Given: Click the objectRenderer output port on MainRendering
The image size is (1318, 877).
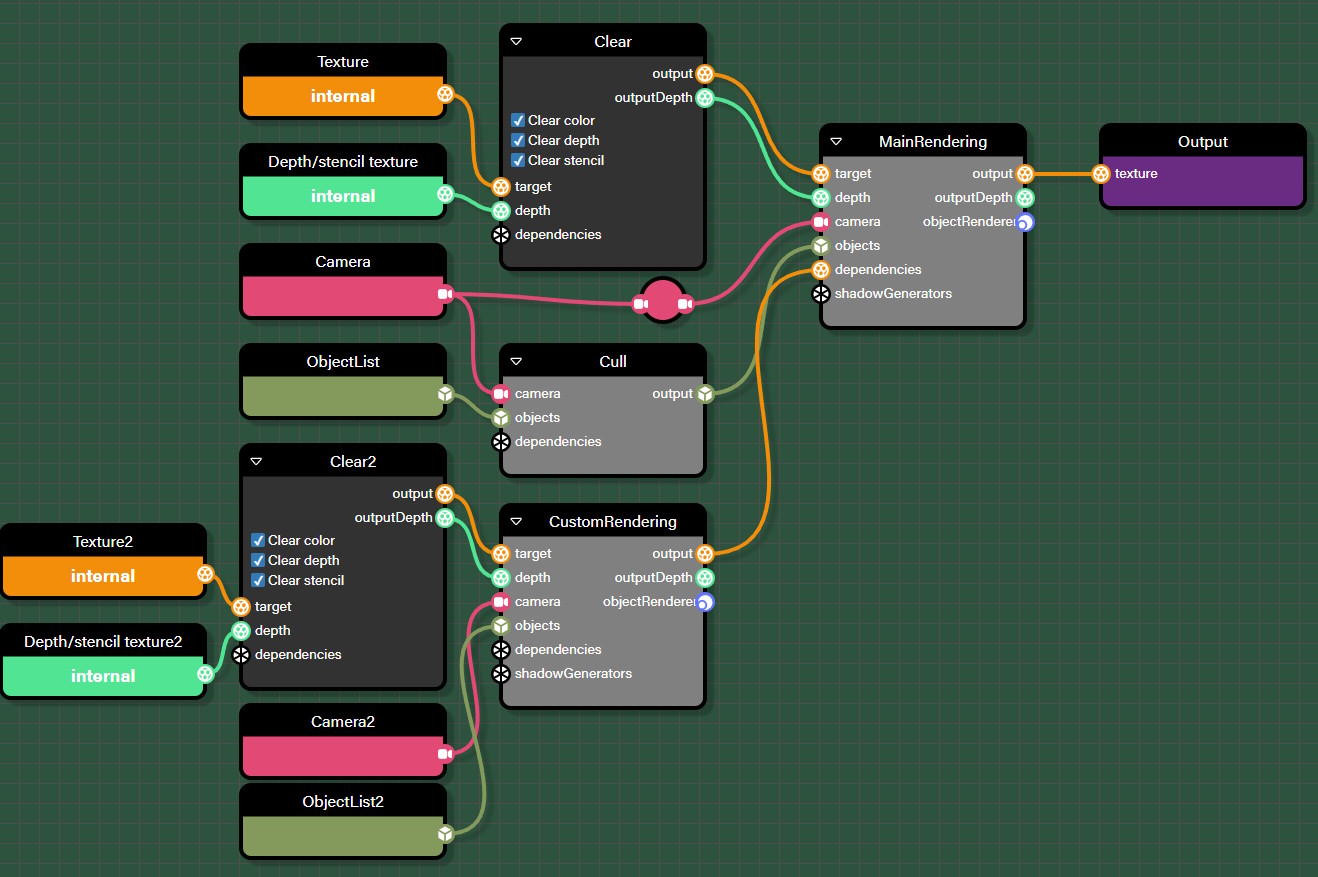Looking at the screenshot, I should point(1024,221).
